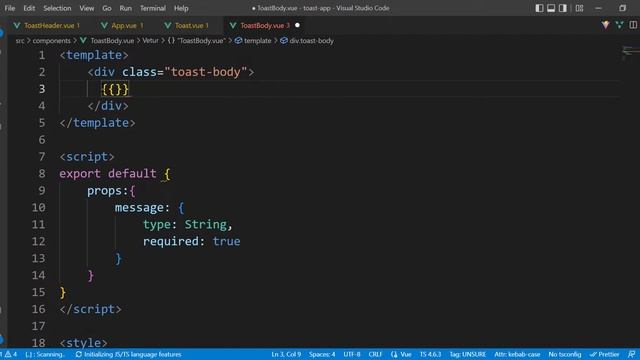Image resolution: width=640 pixels, height=360 pixels.
Task: Open problems via warning count 4 in status bar
Action: [x=11, y=354]
